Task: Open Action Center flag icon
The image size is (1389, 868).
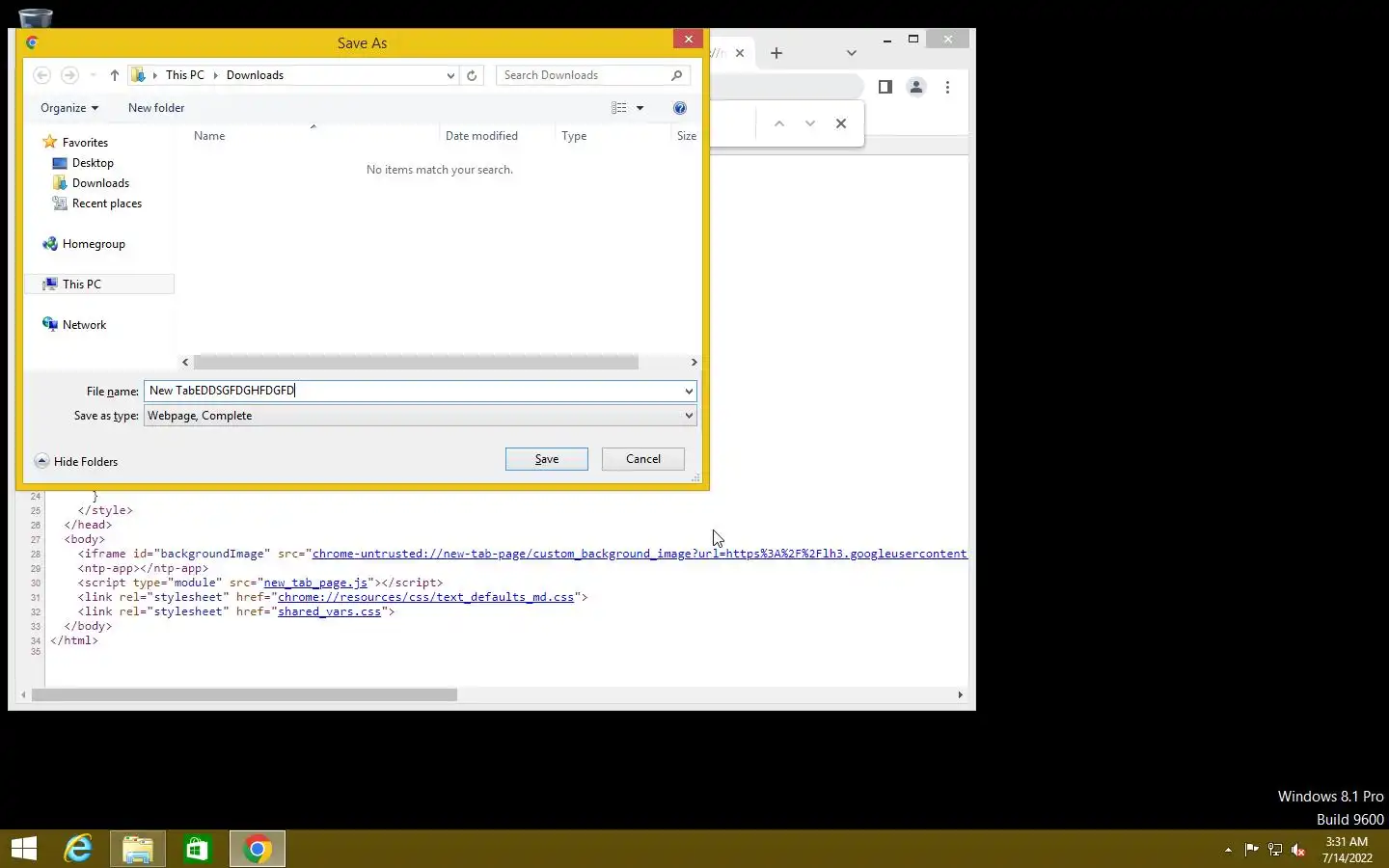Action: [x=1251, y=850]
